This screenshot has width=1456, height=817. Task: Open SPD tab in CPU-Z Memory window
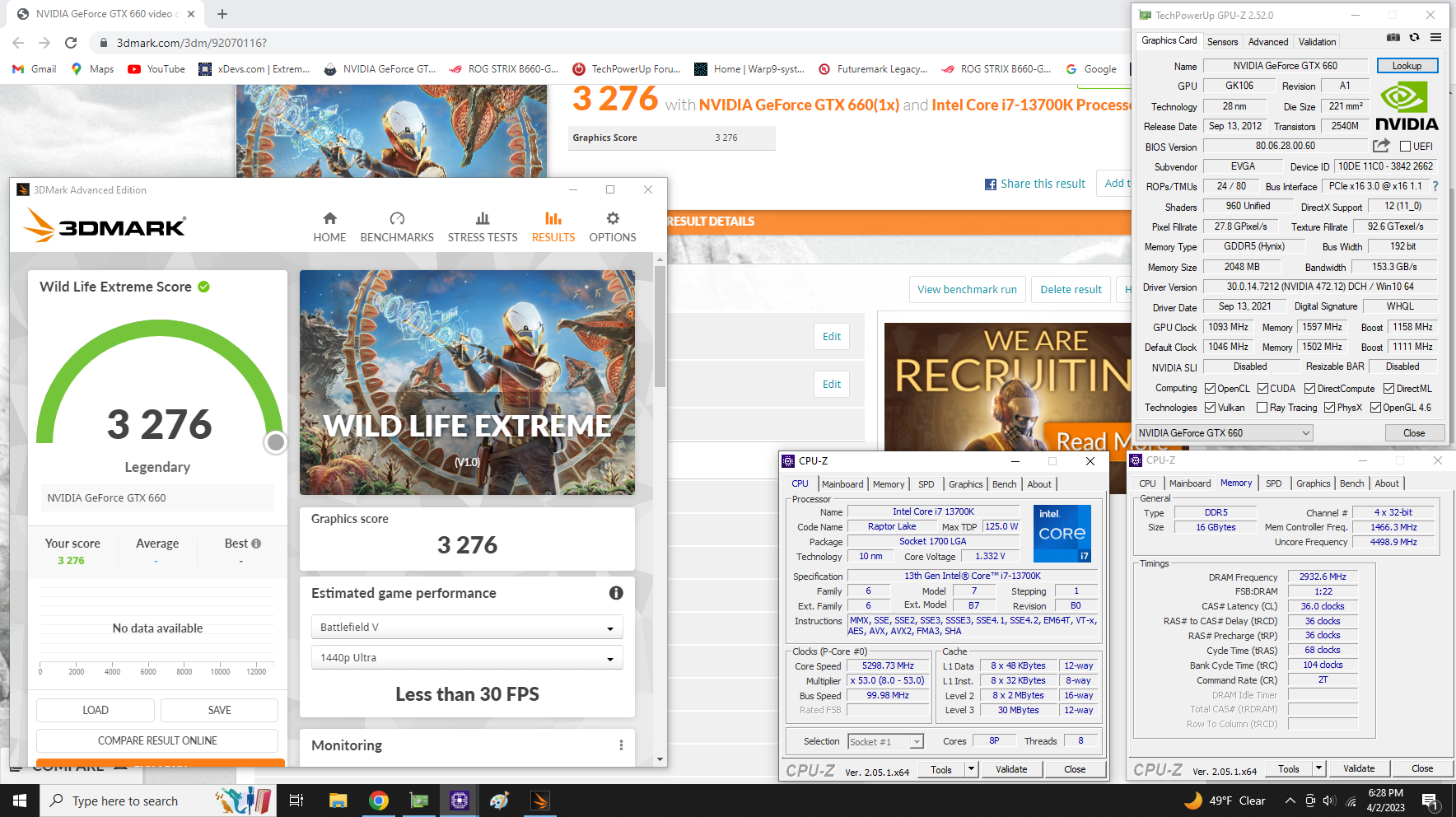(x=1273, y=483)
